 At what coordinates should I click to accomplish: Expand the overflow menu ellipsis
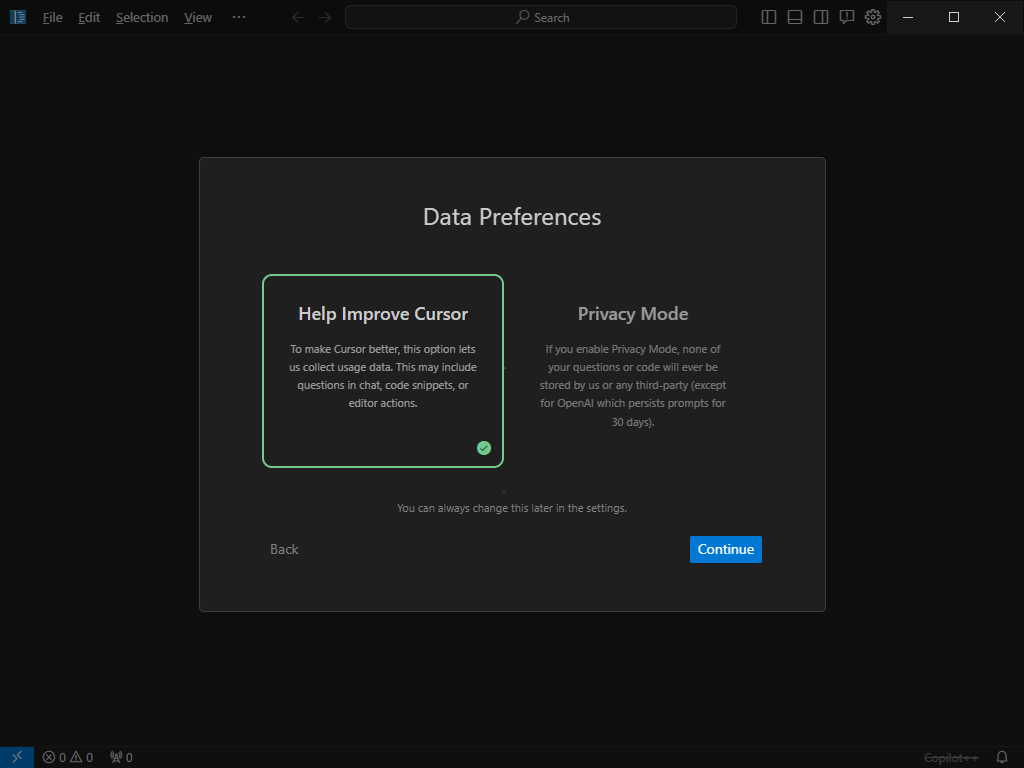(x=239, y=17)
